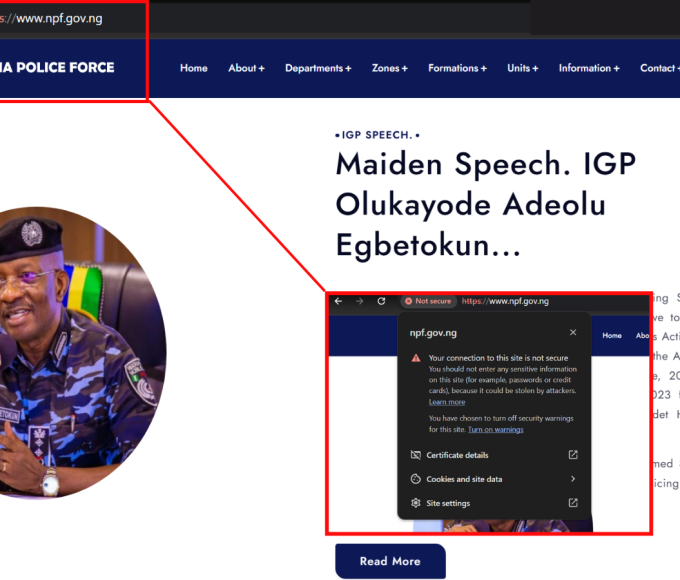The height and width of the screenshot is (580, 680).
Task: Click the Cookies and site data icon
Action: 415,479
